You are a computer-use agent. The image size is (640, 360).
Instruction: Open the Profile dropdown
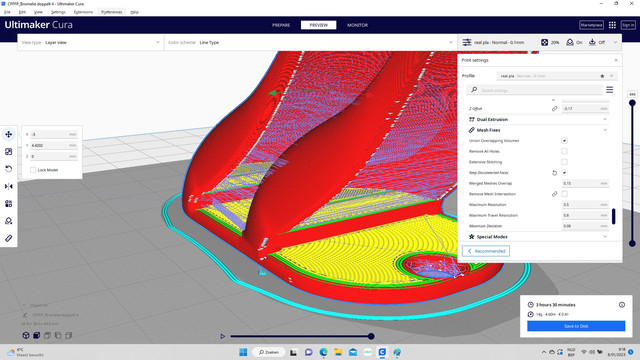[x=557, y=76]
